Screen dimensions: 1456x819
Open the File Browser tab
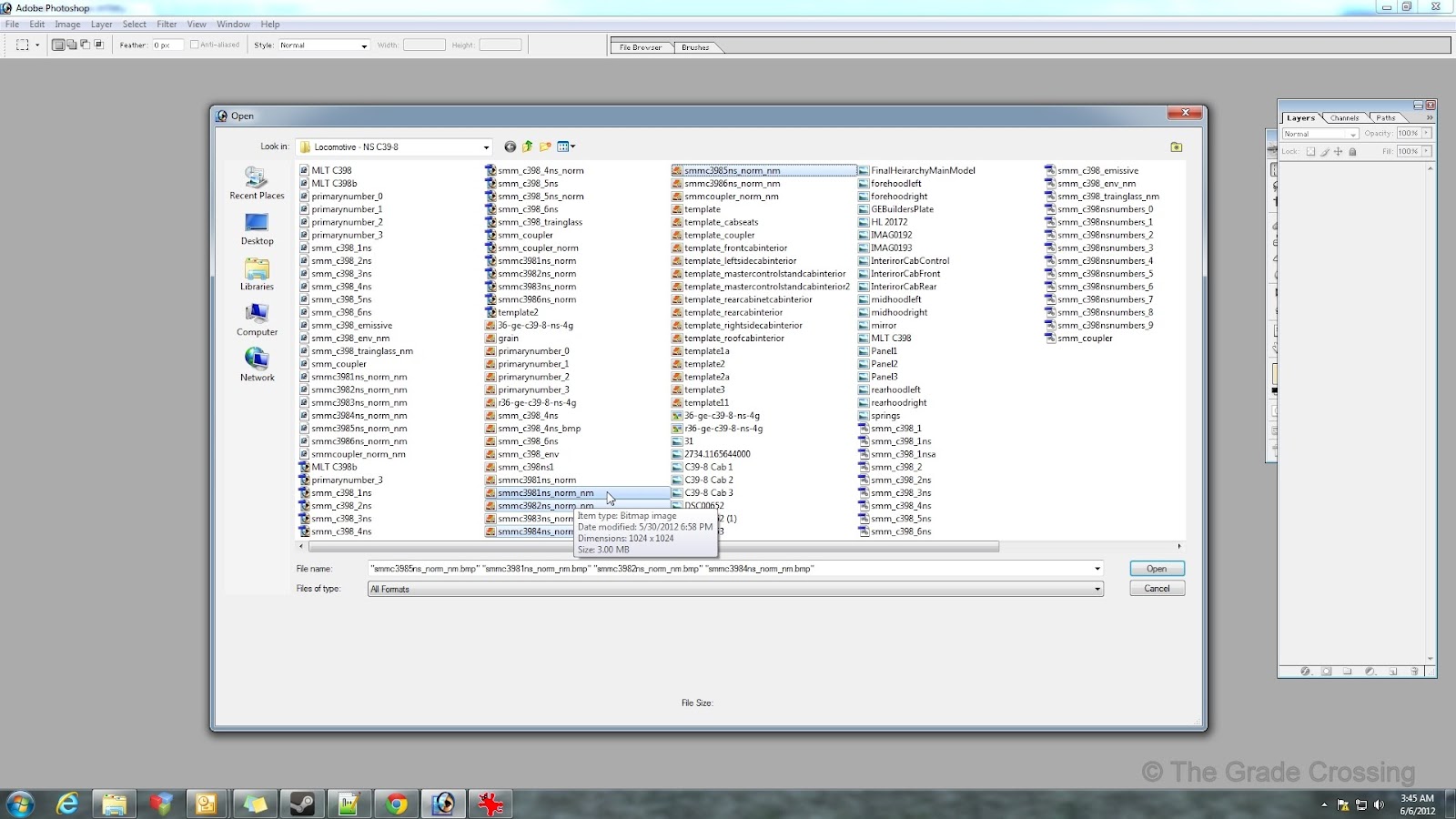pyautogui.click(x=641, y=47)
